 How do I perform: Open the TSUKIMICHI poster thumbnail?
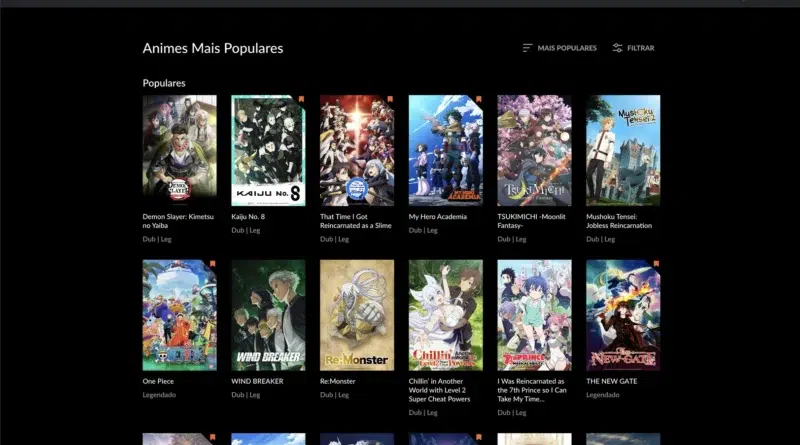point(535,151)
